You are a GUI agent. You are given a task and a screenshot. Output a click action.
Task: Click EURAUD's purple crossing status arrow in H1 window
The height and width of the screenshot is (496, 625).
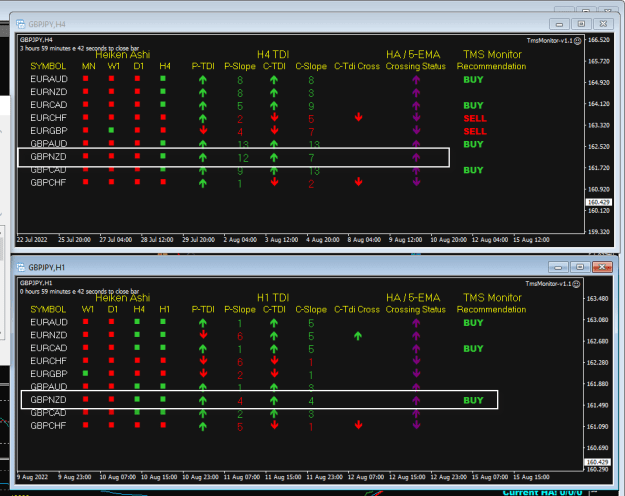coord(416,323)
